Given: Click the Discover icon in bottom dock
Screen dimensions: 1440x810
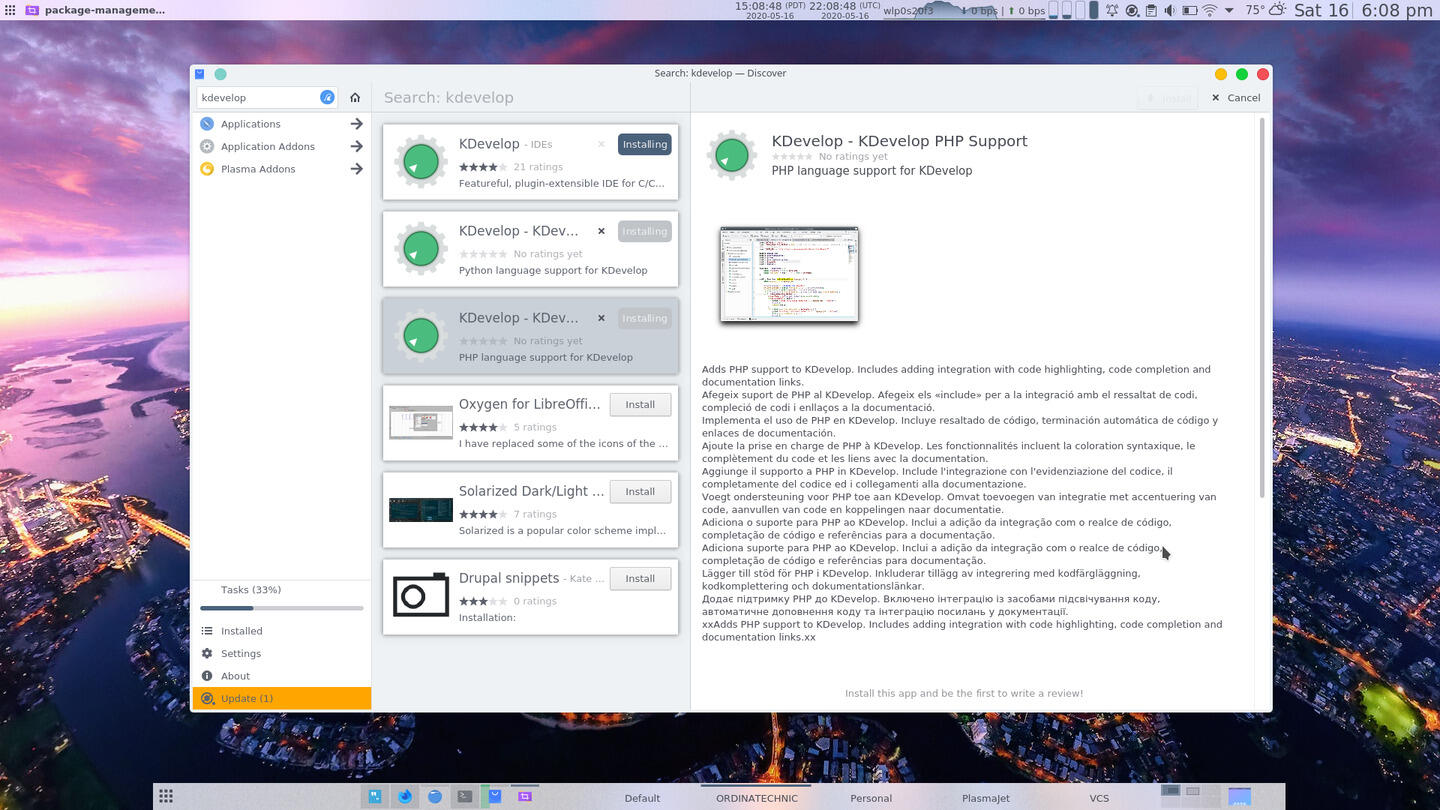Looking at the screenshot, I should pos(494,797).
